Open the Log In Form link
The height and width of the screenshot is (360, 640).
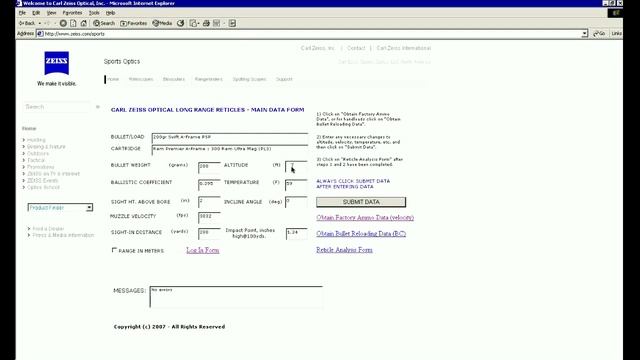point(202,250)
